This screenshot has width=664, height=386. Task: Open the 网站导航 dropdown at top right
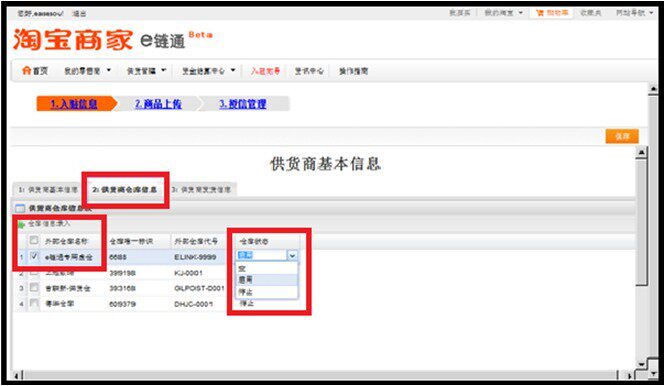(x=651, y=13)
